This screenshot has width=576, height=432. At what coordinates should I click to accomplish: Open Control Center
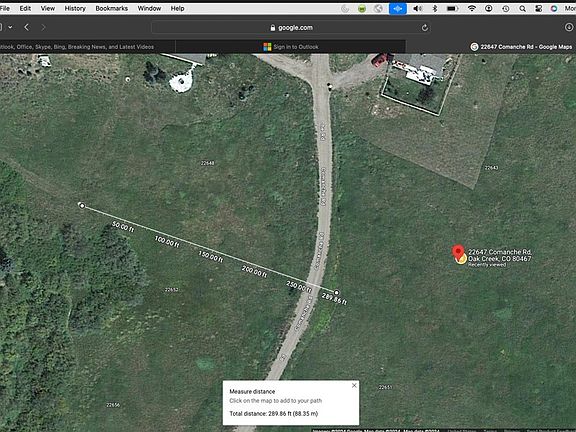point(538,8)
